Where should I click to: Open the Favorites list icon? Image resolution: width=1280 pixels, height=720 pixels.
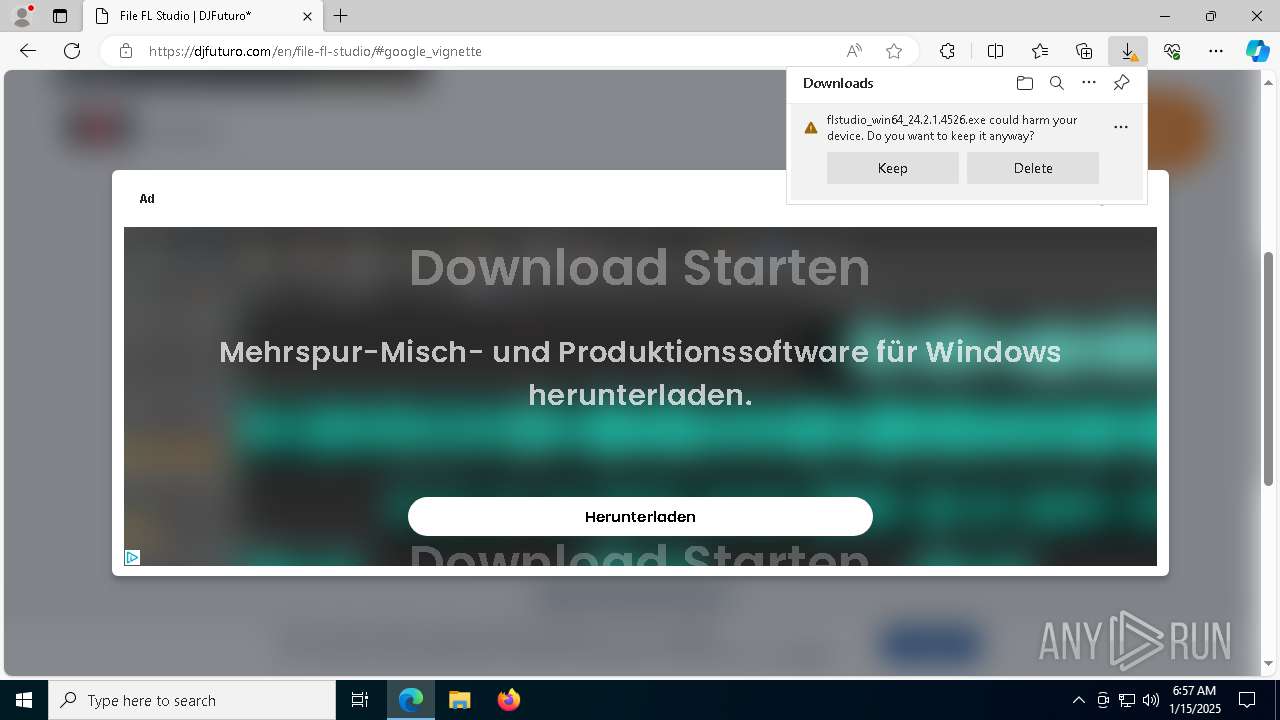pos(1040,51)
